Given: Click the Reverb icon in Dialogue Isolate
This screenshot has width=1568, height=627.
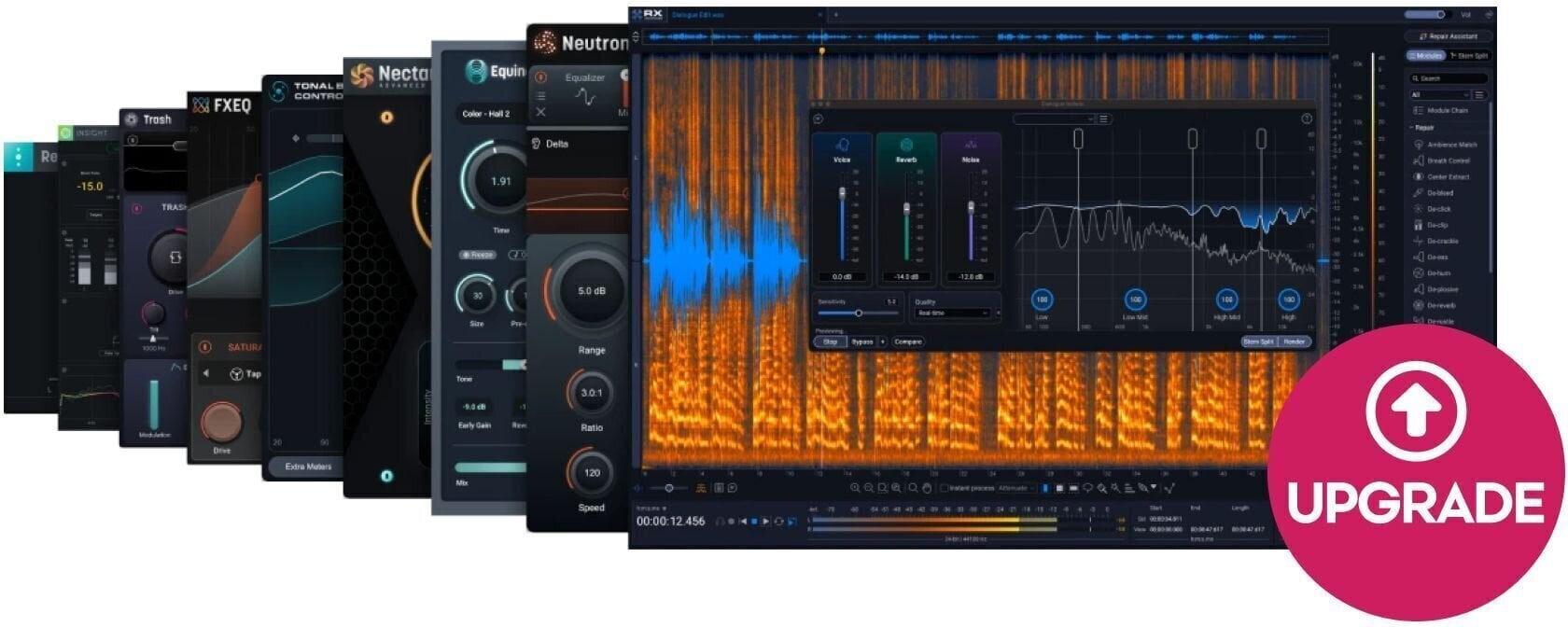Looking at the screenshot, I should [x=906, y=145].
